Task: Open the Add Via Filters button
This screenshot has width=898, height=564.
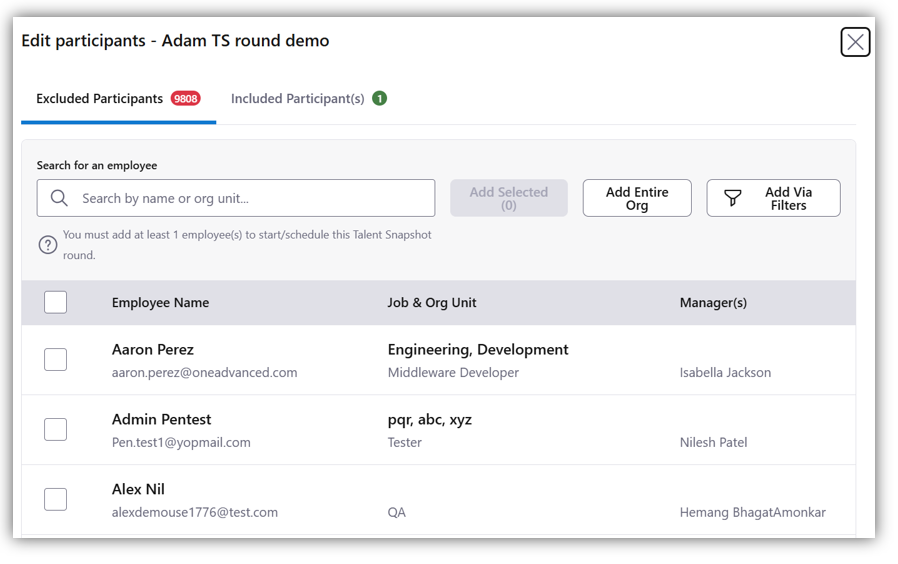Action: coord(773,198)
